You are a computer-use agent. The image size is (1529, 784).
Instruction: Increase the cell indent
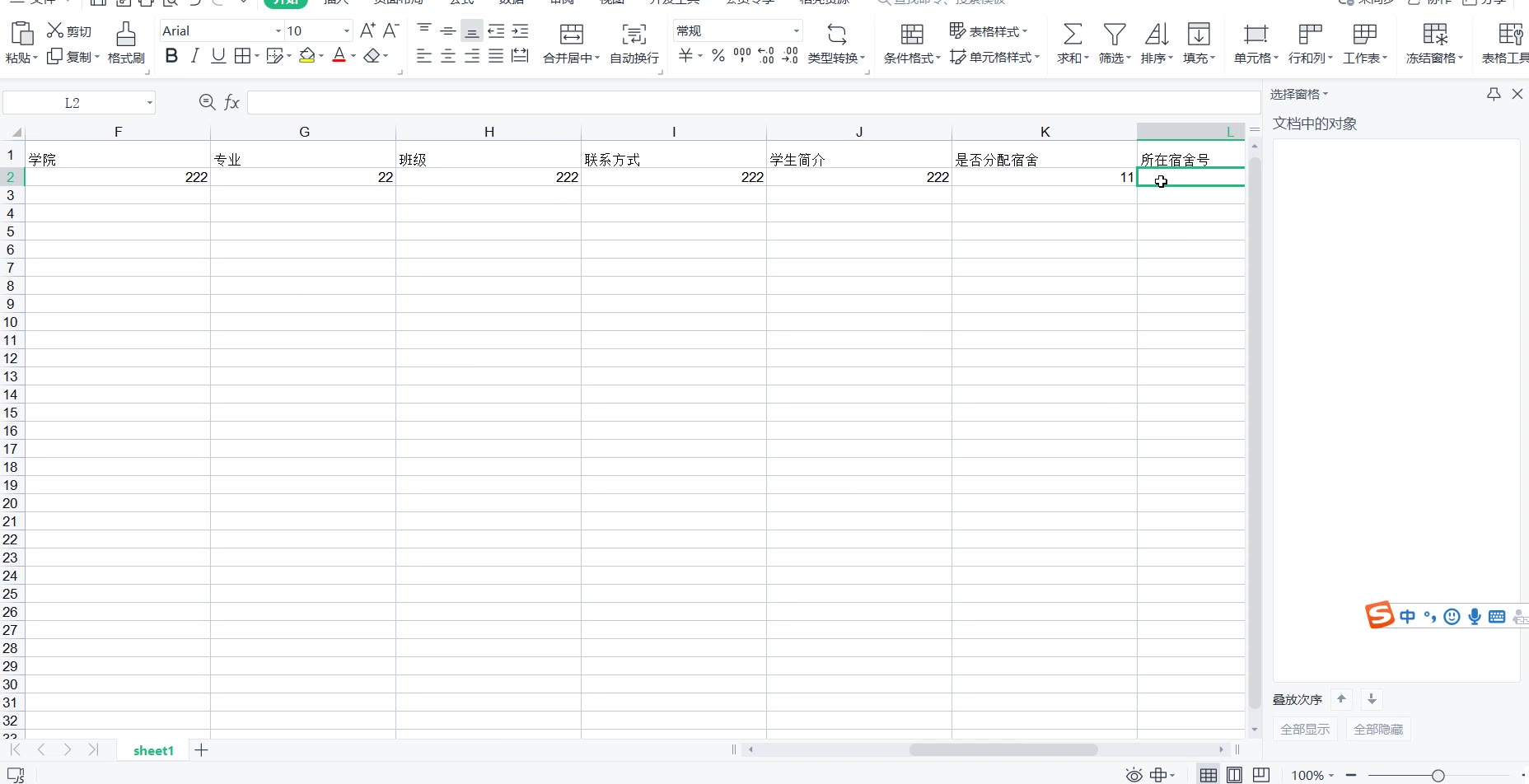[520, 31]
